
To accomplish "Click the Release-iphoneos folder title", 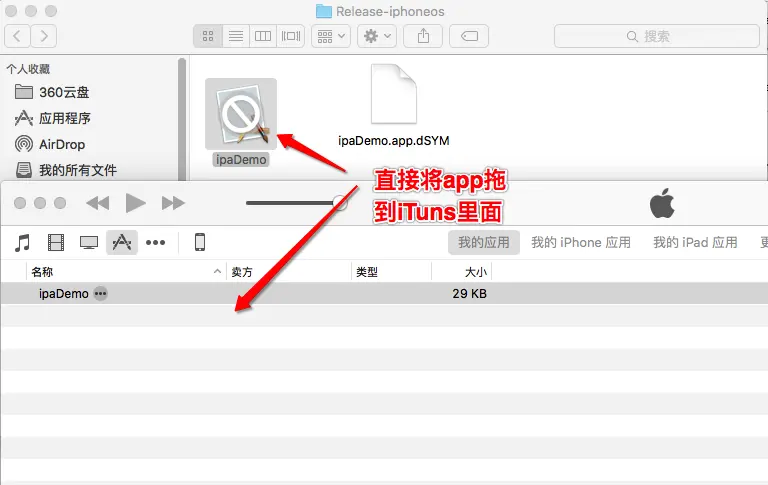I will click(381, 11).
